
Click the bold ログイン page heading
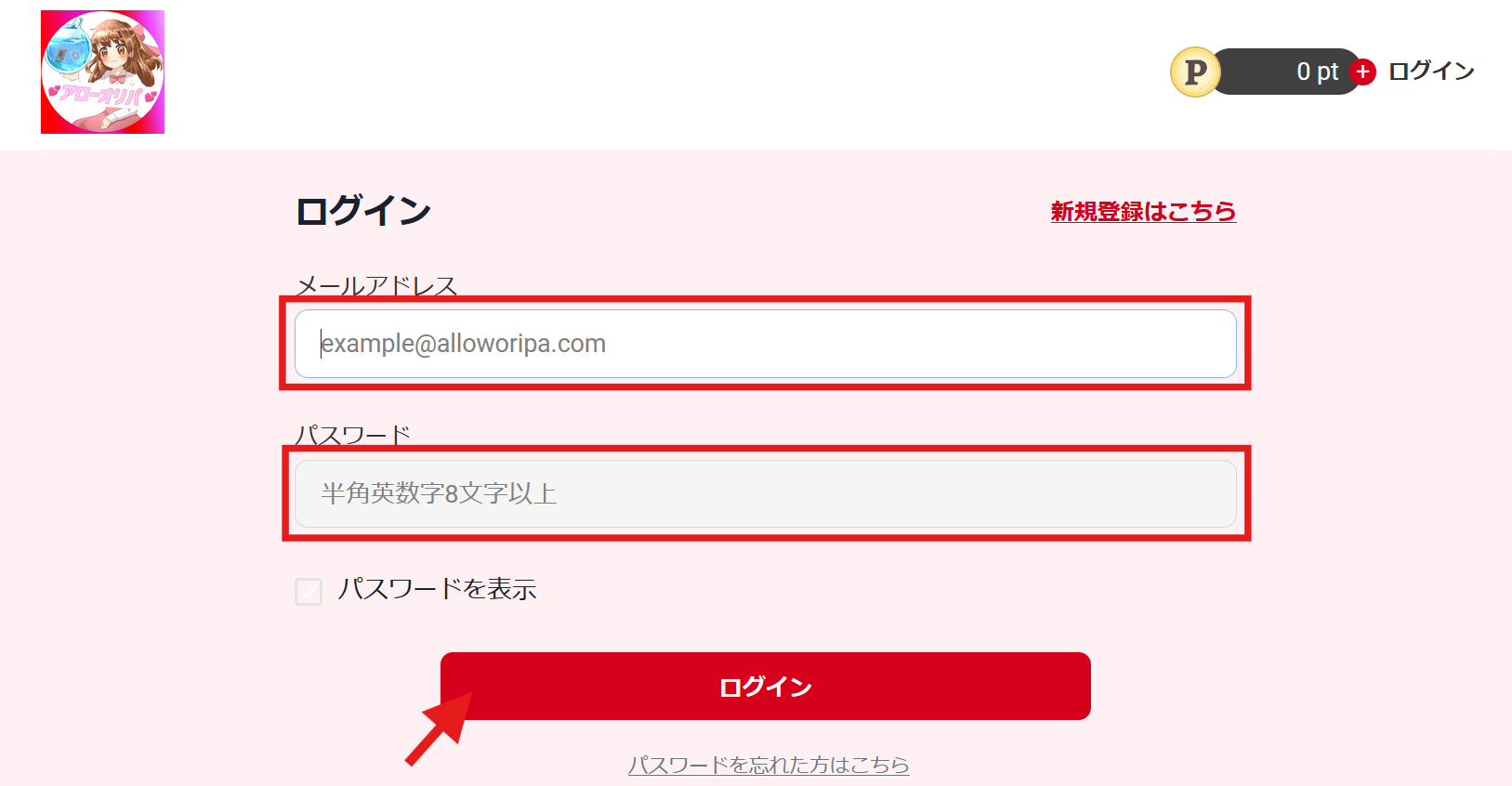coord(363,211)
